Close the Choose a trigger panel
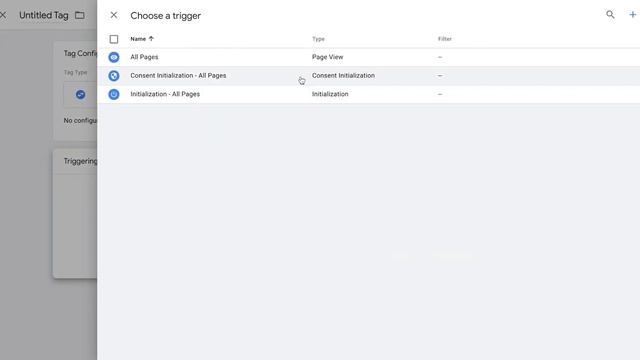This screenshot has width=640, height=360. (113, 15)
